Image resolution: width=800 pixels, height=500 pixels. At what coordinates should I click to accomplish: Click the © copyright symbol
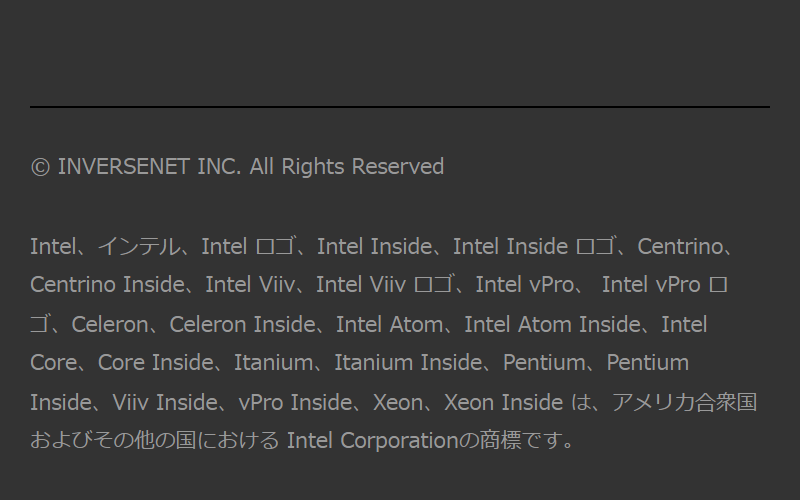(40, 167)
